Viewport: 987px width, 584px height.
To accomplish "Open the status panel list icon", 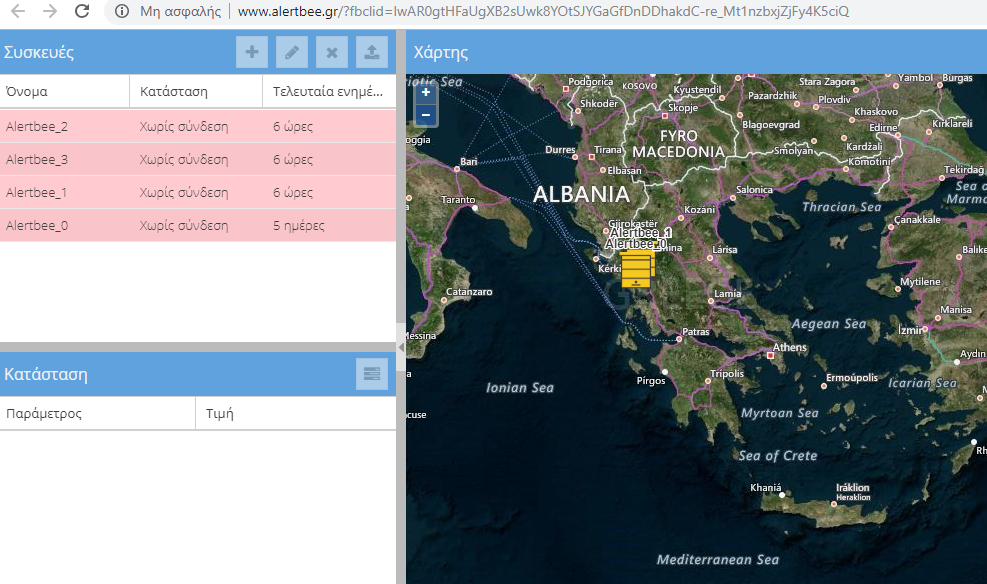I will pyautogui.click(x=372, y=374).
